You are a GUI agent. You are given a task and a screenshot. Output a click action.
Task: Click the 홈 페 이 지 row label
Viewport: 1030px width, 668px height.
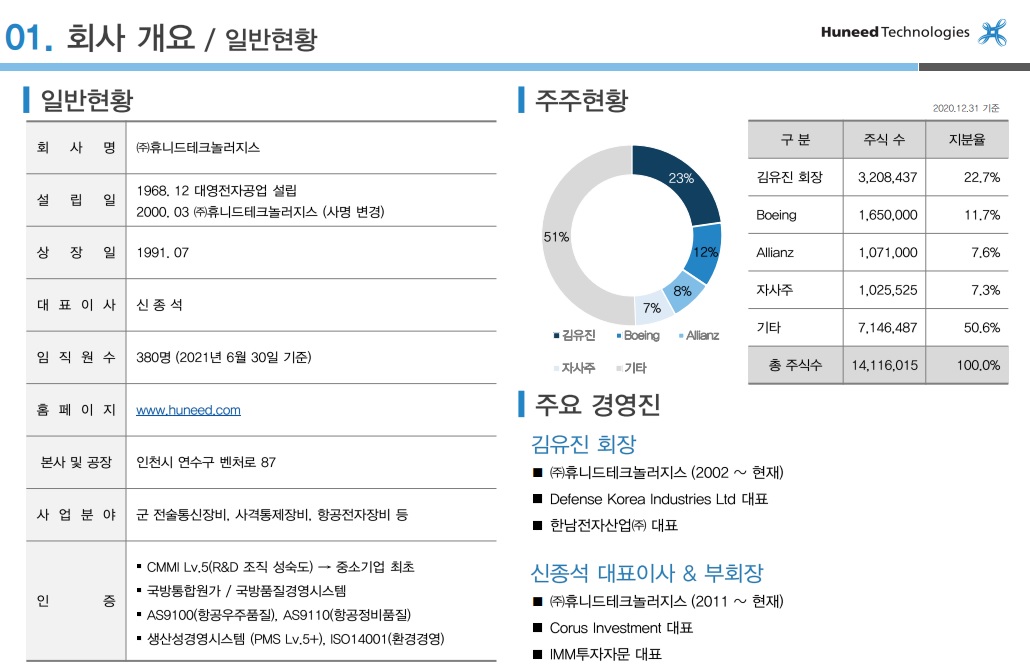pos(76,410)
